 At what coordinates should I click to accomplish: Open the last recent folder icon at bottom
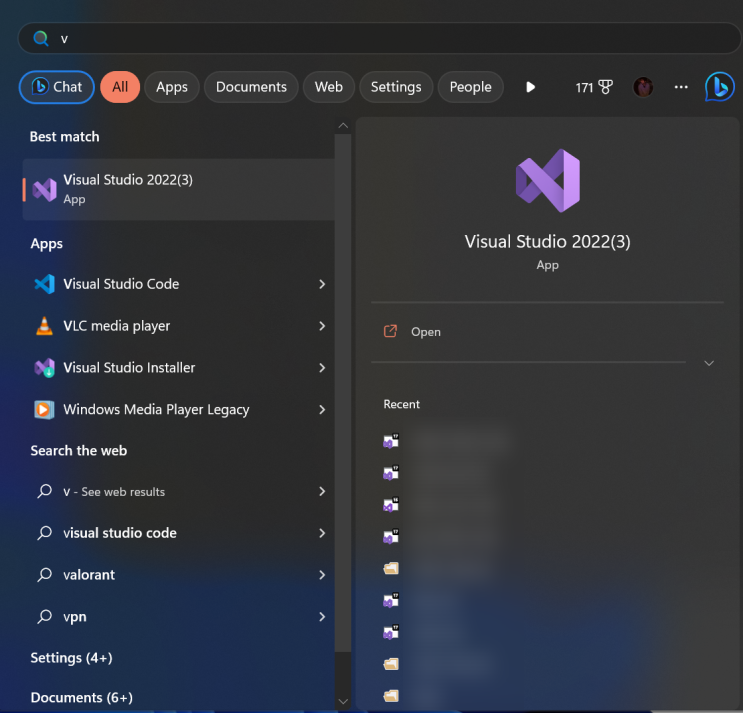coord(391,695)
